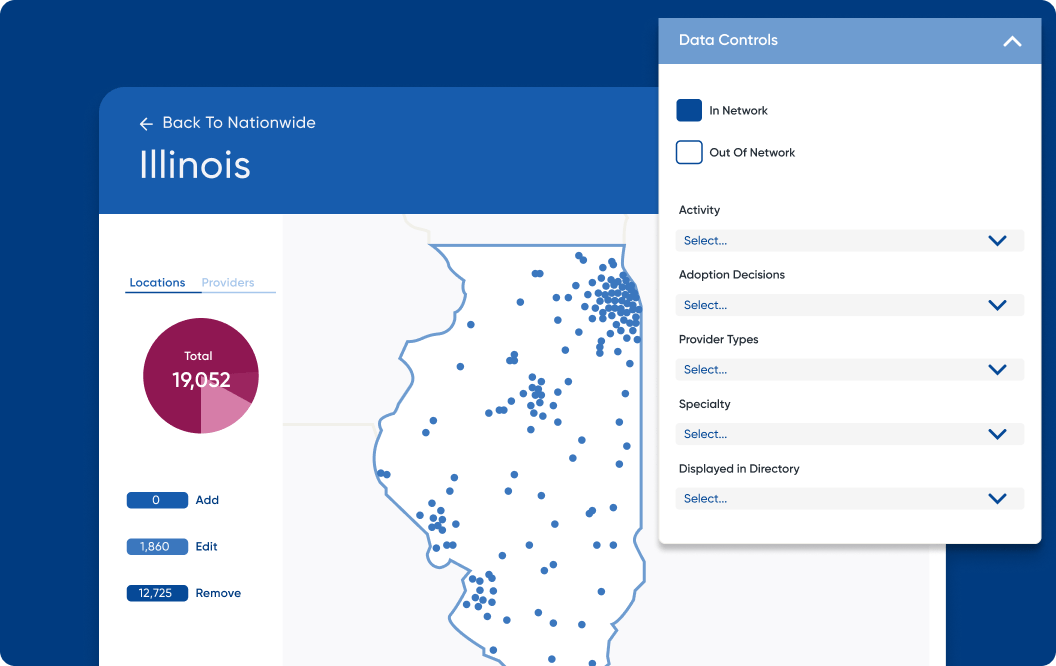Click the Edit count button showing 1,860
Viewport: 1056px width, 666px height.
click(157, 546)
